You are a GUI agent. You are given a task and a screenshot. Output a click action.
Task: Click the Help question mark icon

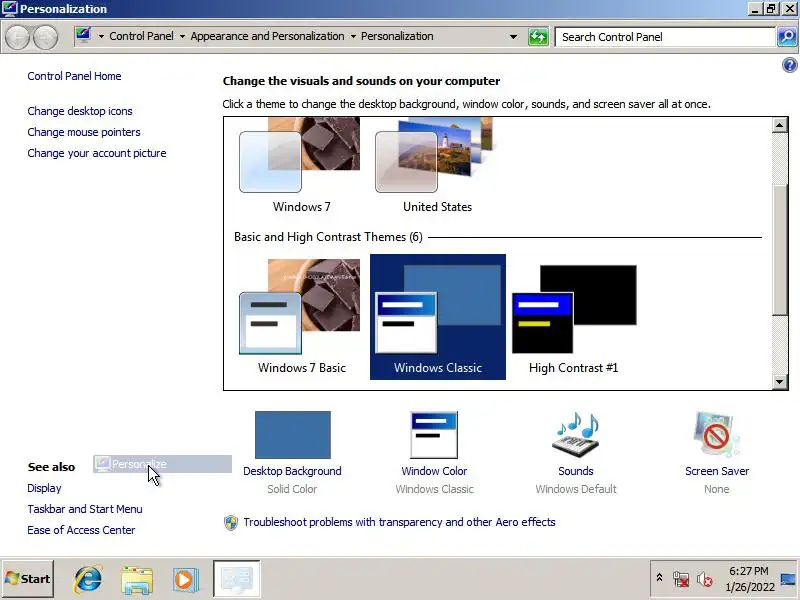tap(789, 65)
